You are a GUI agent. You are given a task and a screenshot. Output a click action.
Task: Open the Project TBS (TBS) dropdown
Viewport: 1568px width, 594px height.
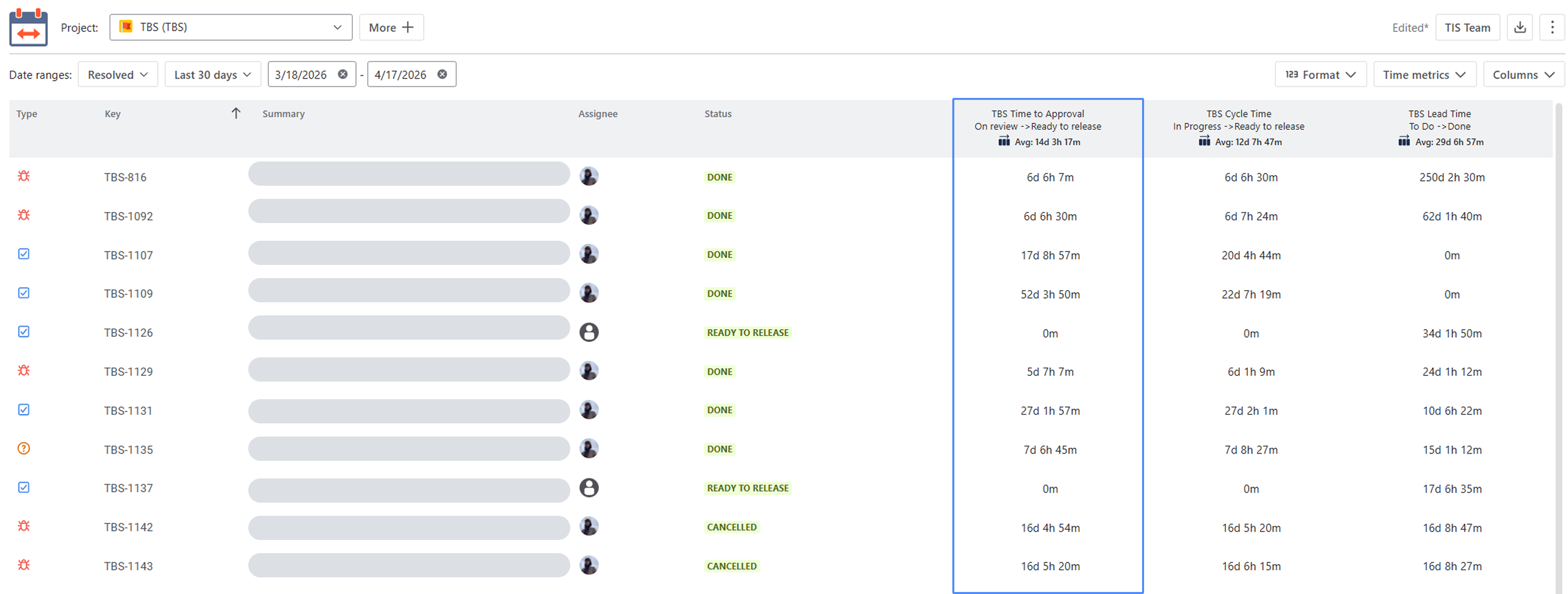point(231,27)
